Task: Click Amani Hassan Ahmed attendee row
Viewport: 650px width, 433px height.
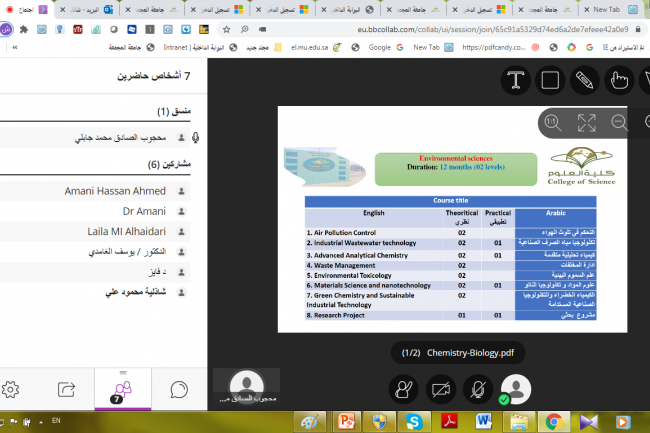Action: point(95,191)
